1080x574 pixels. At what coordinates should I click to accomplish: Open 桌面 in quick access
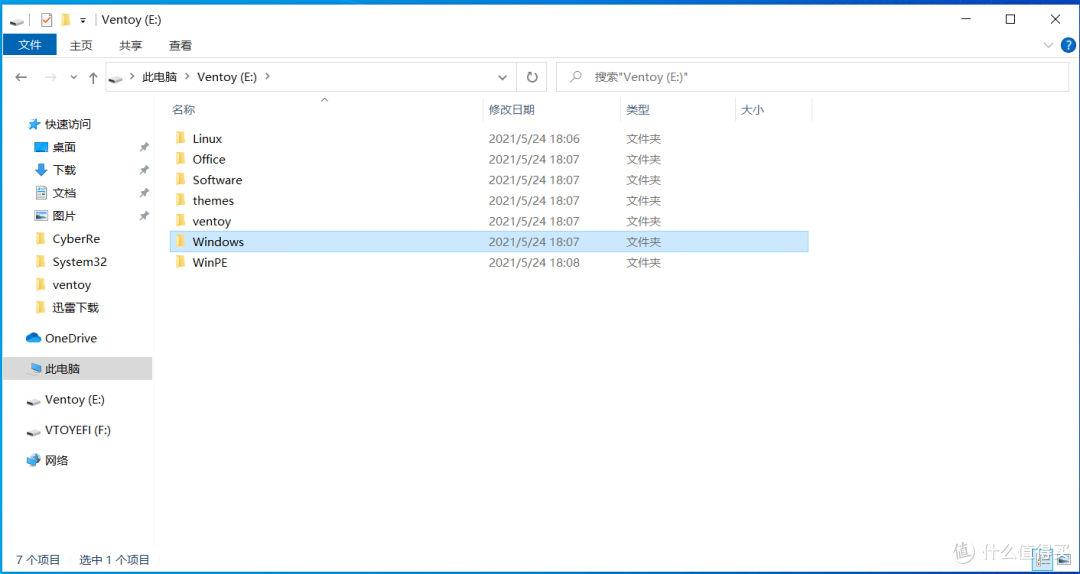tap(64, 147)
